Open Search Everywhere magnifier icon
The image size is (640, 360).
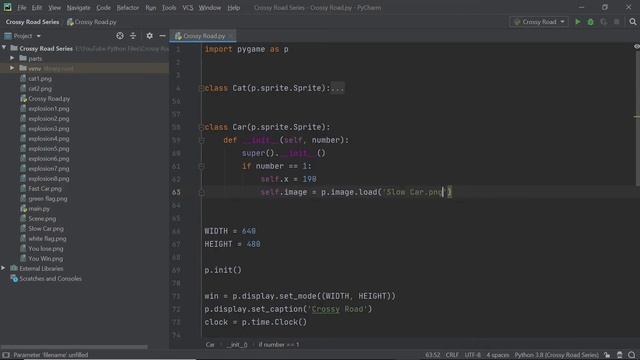point(633,22)
